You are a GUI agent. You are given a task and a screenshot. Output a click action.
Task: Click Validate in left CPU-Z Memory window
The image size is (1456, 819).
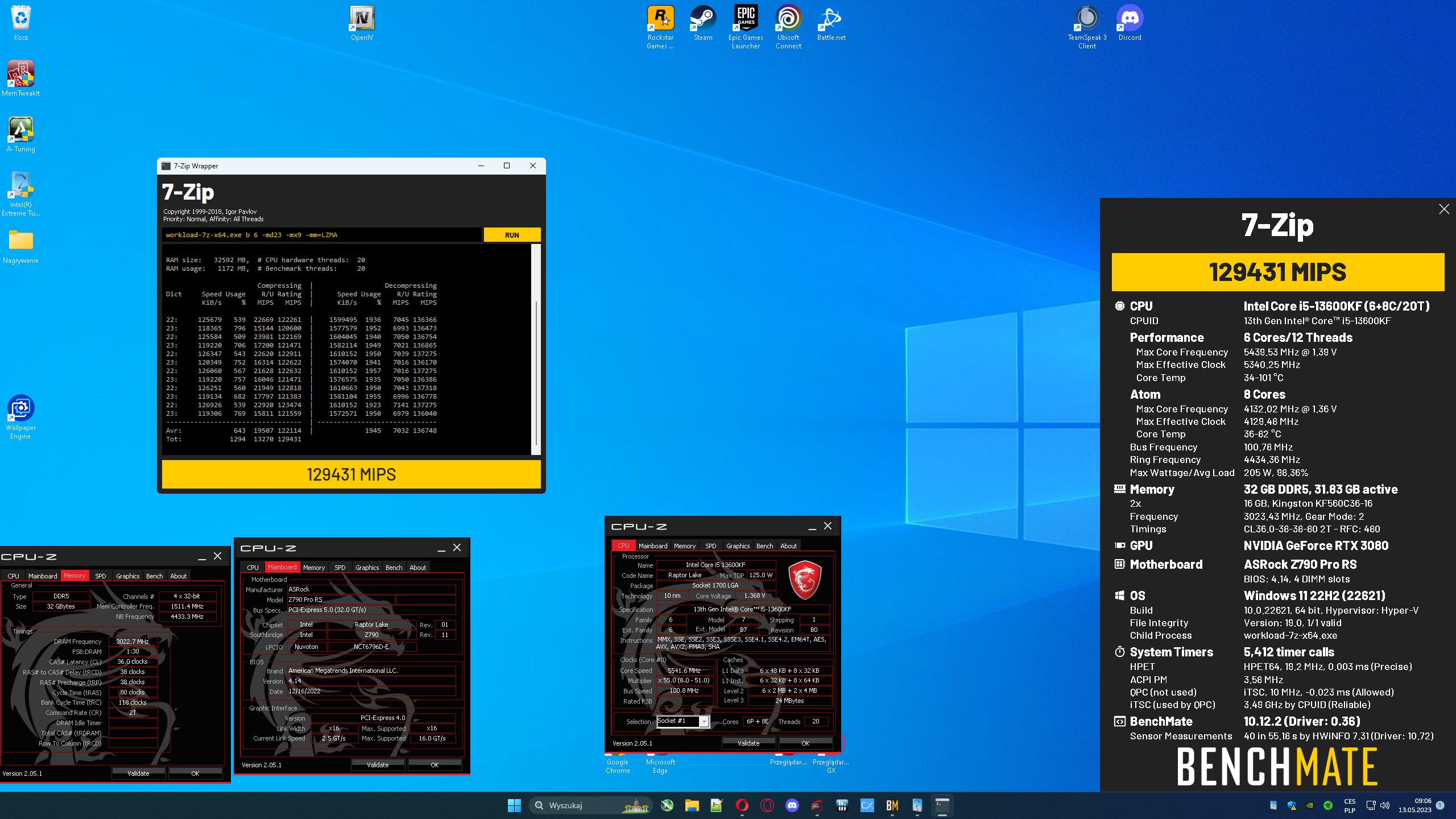(138, 773)
